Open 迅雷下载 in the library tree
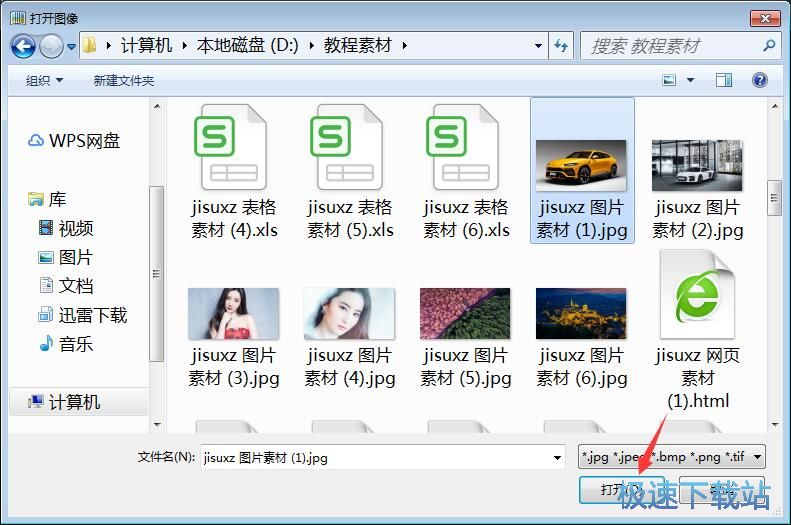This screenshot has height=525, width=791. (x=92, y=315)
